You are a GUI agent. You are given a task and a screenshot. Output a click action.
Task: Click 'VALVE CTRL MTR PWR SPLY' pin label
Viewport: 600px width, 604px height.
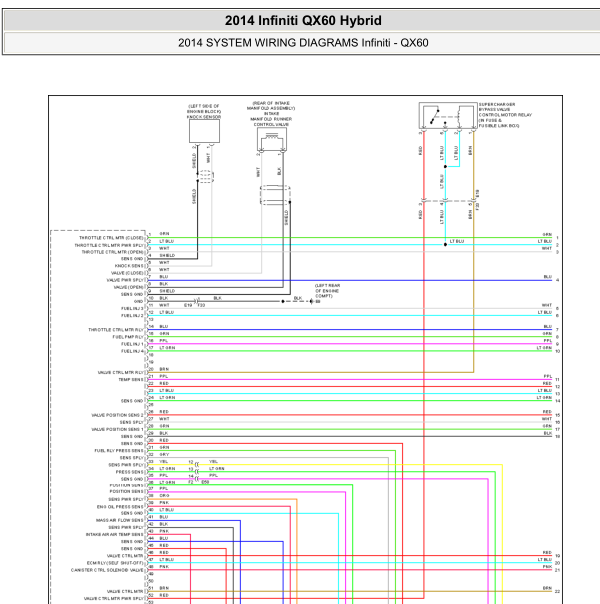[114, 599]
